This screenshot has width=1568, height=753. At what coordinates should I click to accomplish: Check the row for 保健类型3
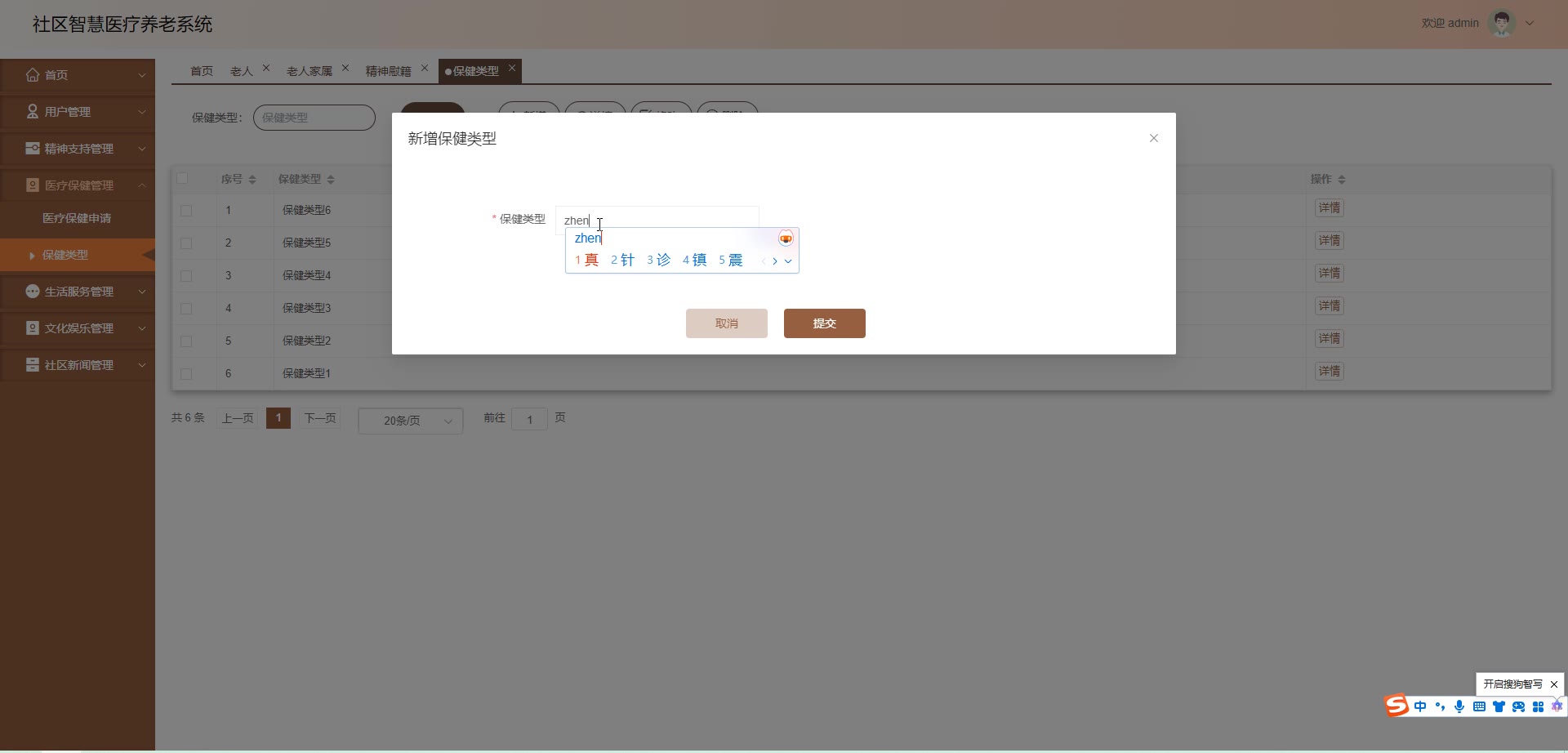pos(186,309)
